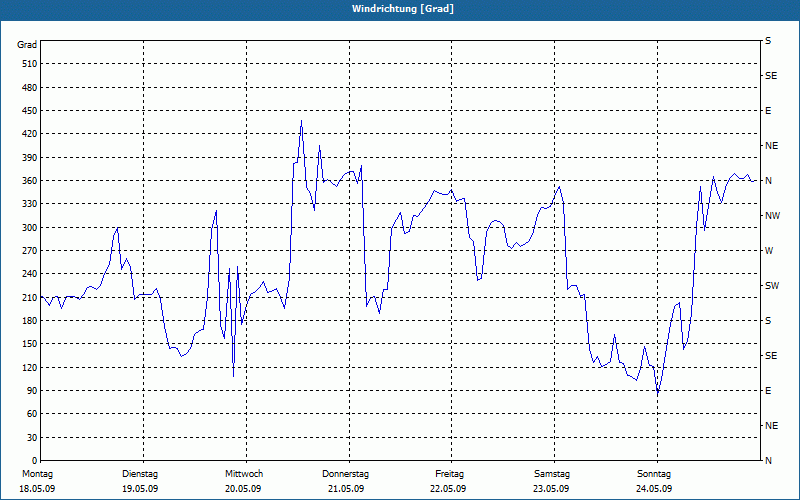Click the E compass label by 450
This screenshot has width=800, height=500.
point(768,111)
